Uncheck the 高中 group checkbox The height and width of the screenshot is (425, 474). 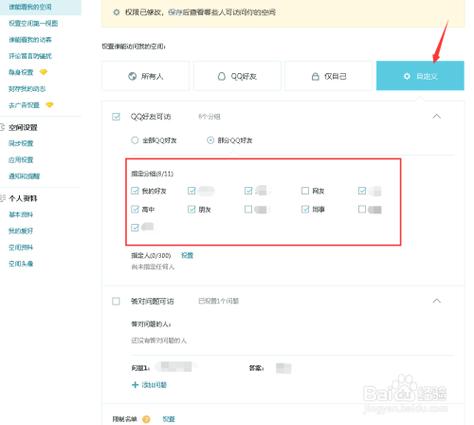(135, 209)
